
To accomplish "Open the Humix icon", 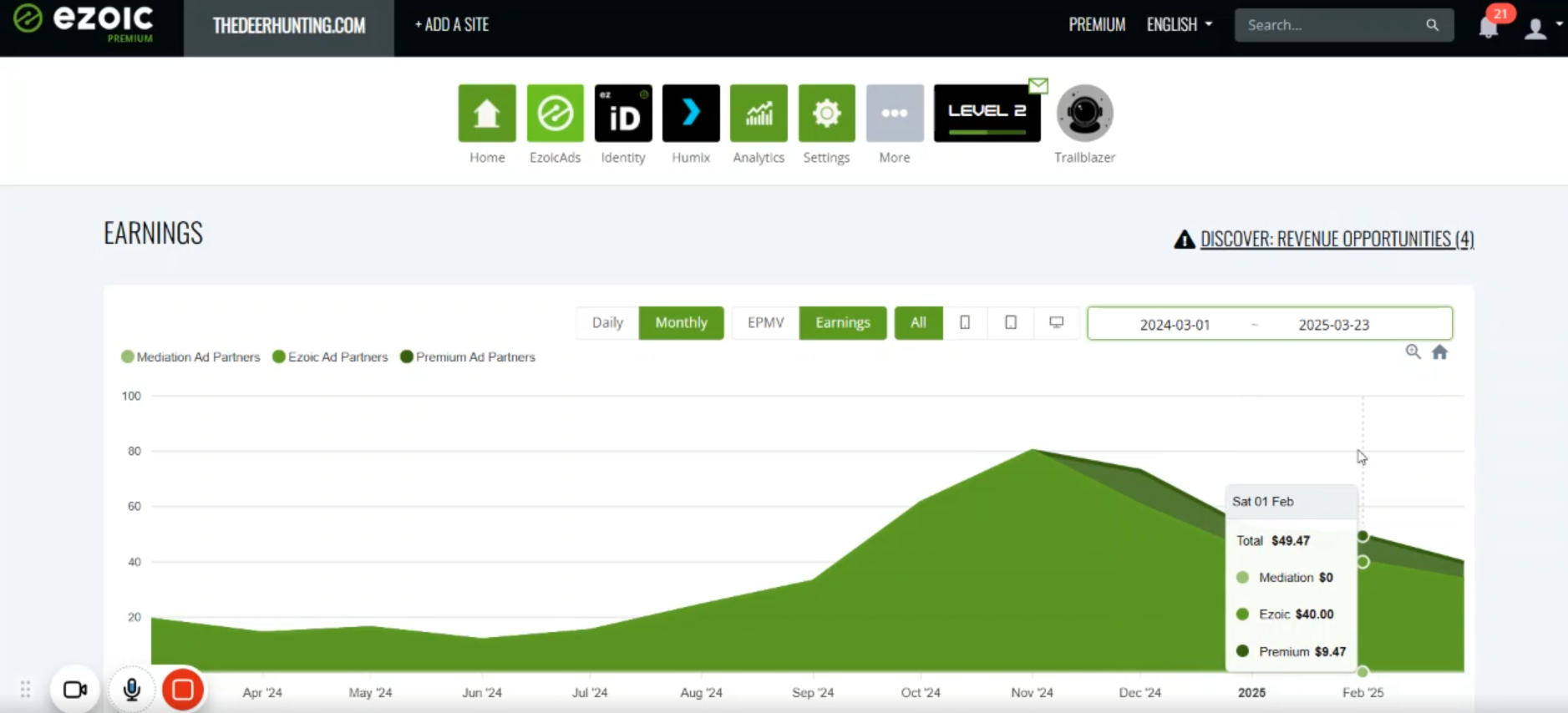I will tap(691, 113).
